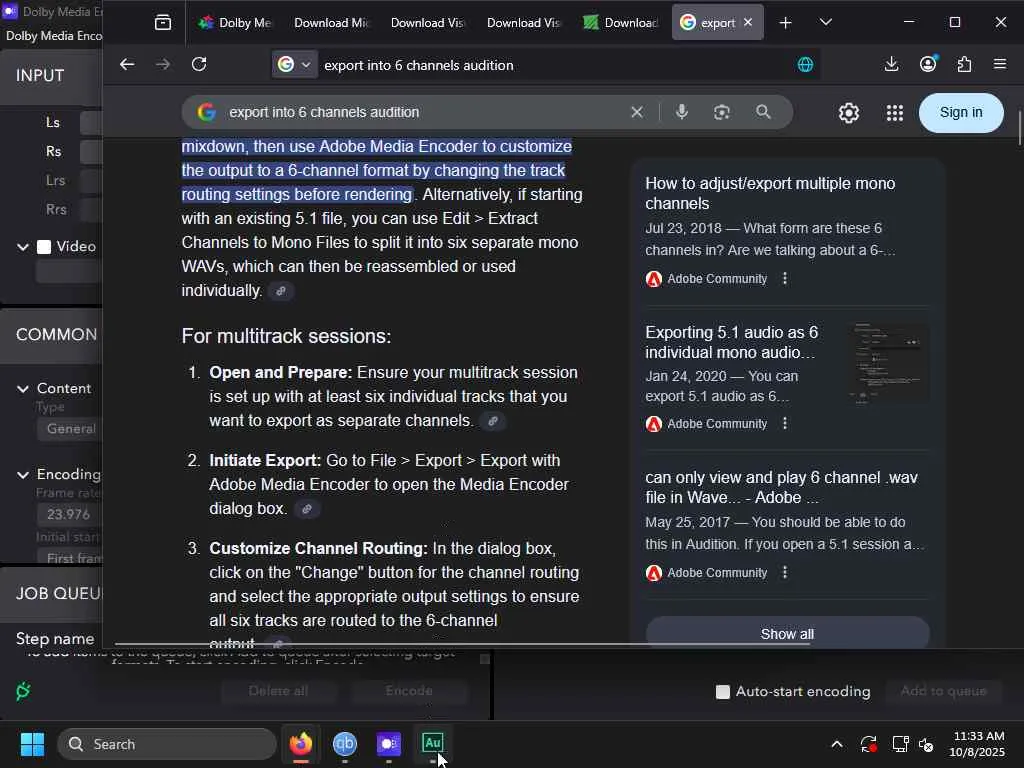Open source link icon after 'dialog box'

click(x=306, y=509)
